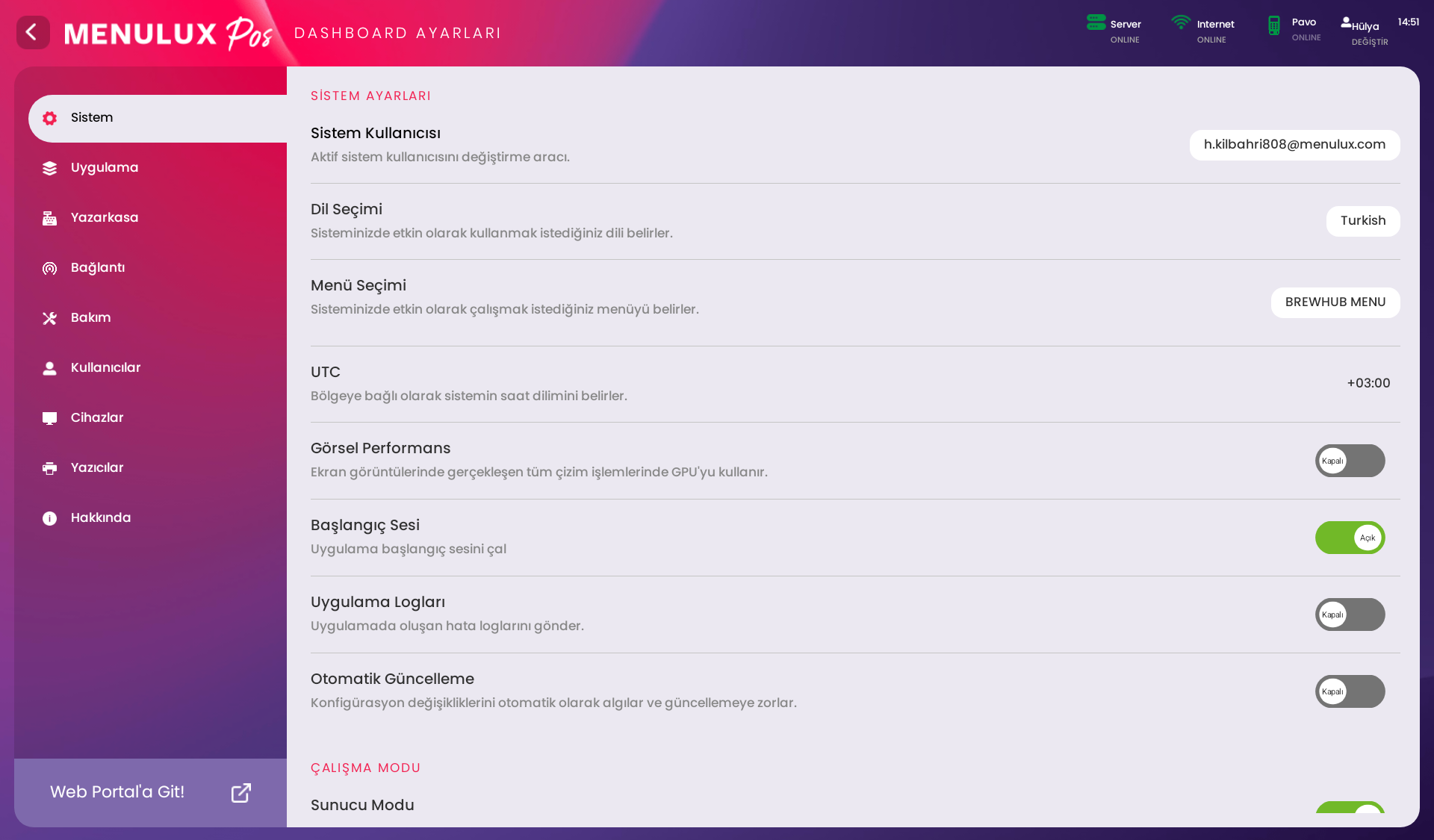
Task: Click DEĞİŞTİR to switch user
Action: (1370, 43)
